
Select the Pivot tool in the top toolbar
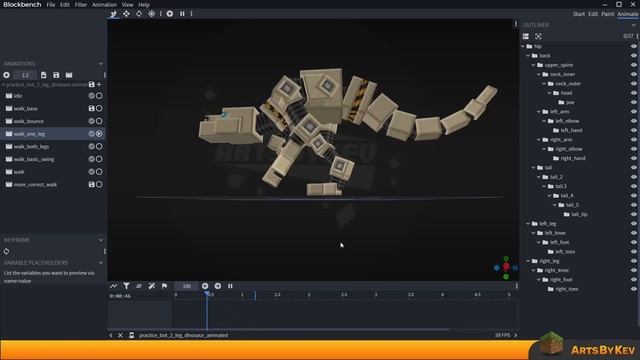point(151,14)
